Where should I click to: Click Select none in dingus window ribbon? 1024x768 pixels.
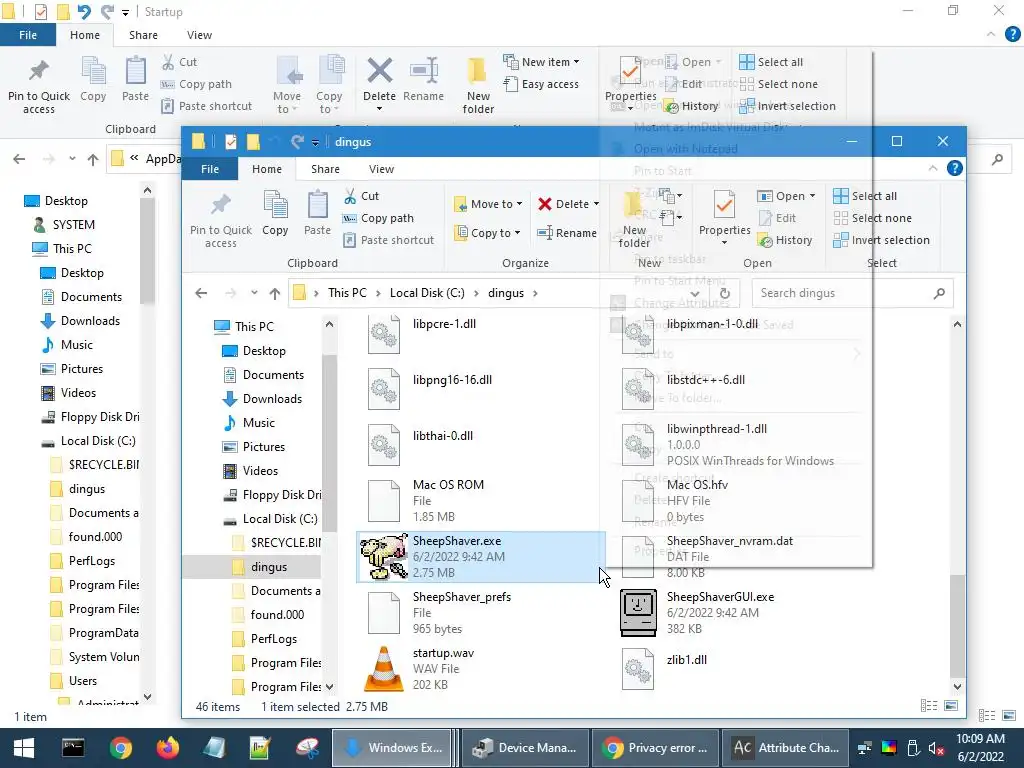[x=872, y=218]
